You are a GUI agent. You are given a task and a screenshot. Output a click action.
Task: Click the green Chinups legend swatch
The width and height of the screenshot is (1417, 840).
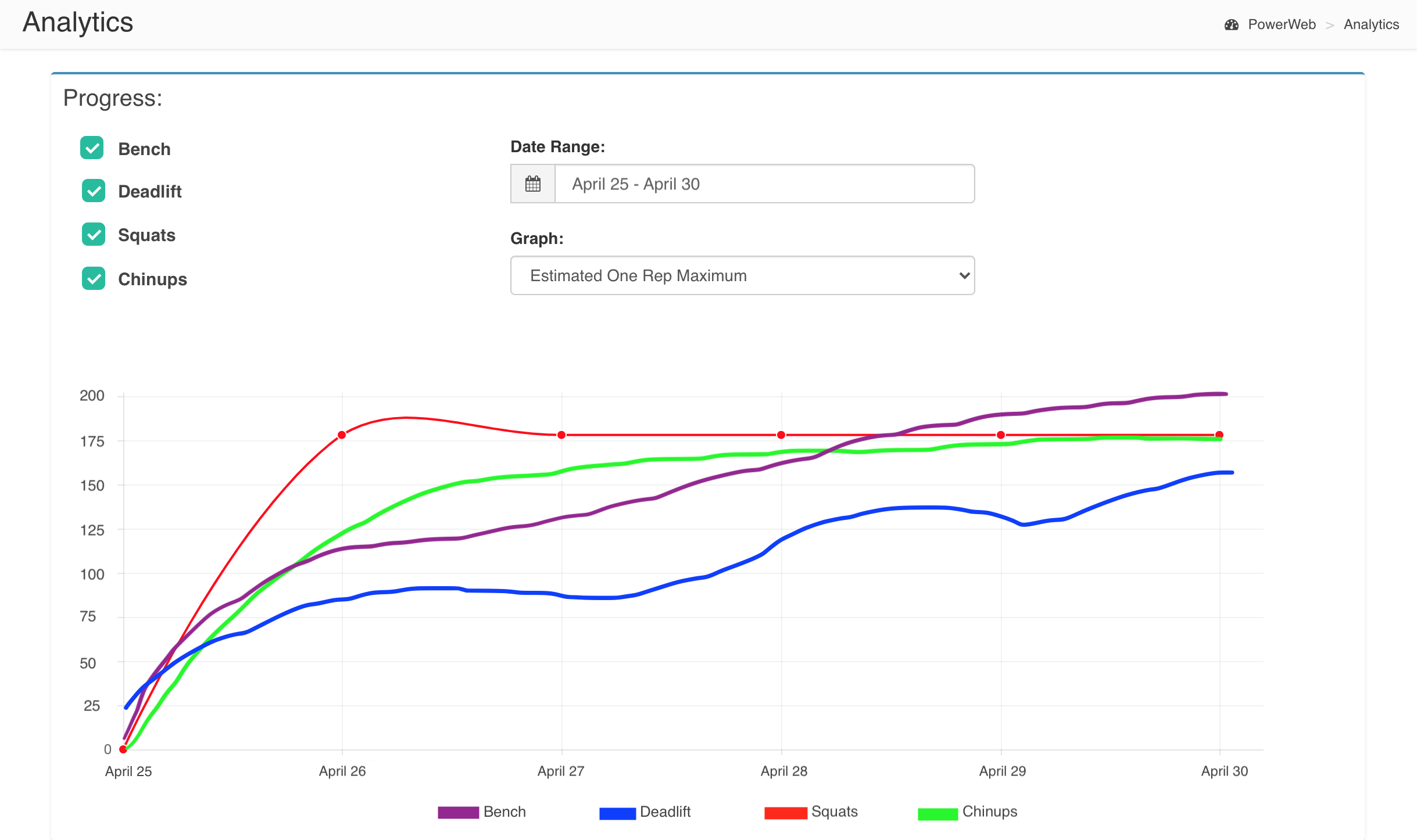point(937,813)
